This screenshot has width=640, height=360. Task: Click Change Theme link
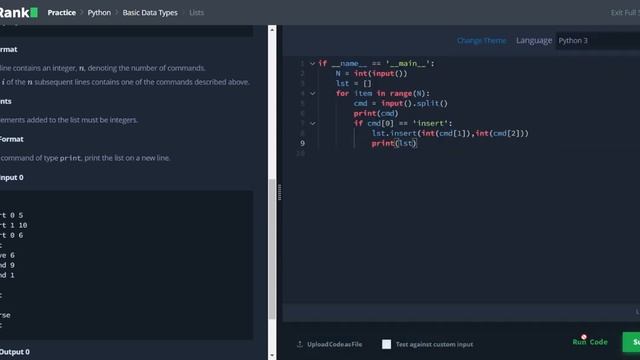click(481, 40)
